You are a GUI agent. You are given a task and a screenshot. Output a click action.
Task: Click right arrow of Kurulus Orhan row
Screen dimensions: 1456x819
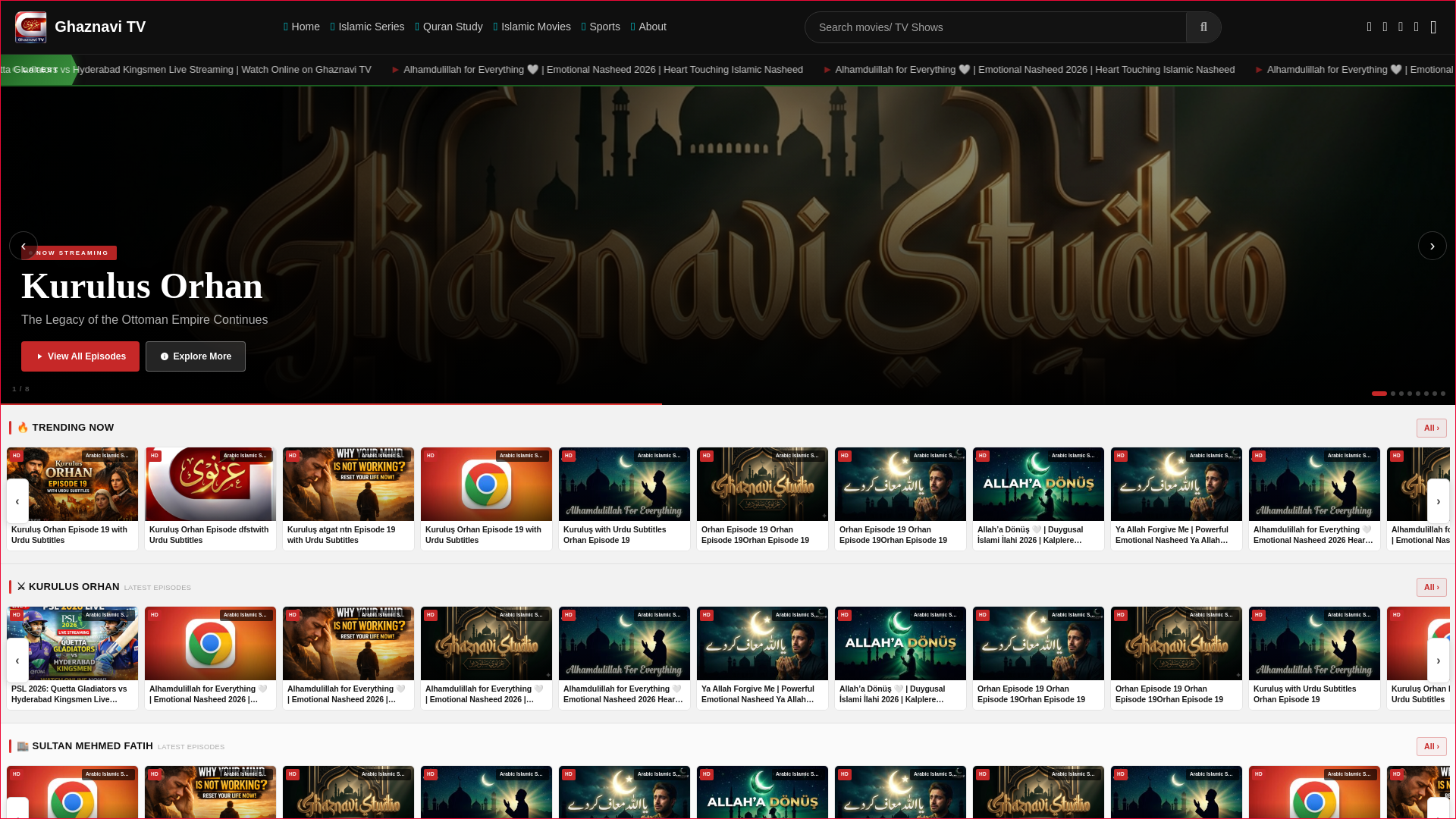1438,660
